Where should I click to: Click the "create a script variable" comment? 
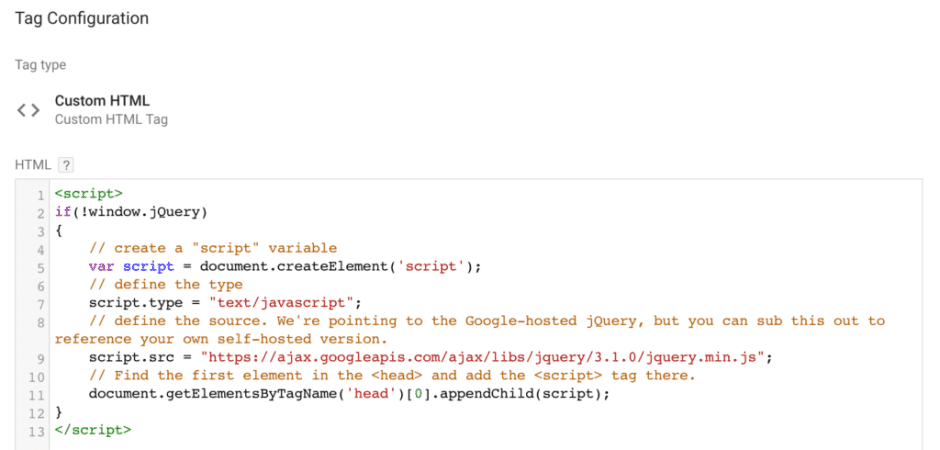coord(212,248)
